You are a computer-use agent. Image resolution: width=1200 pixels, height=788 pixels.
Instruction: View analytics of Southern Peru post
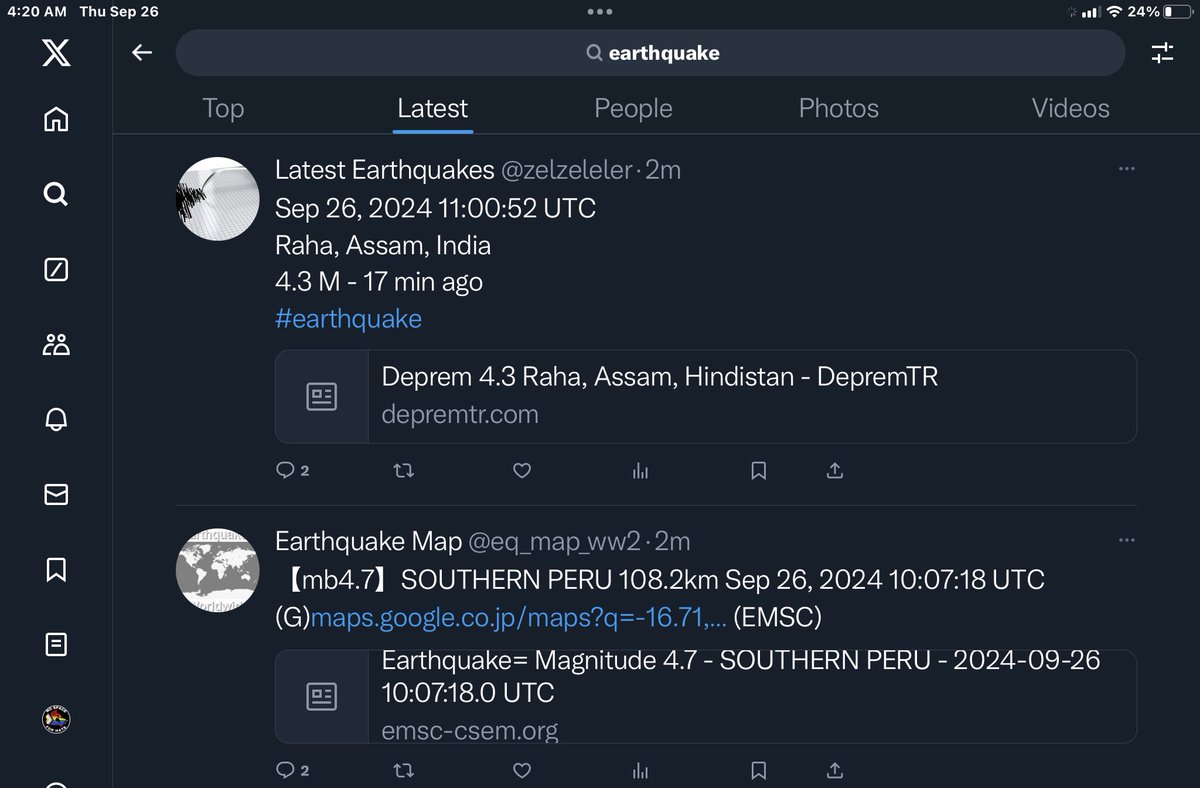click(x=640, y=770)
